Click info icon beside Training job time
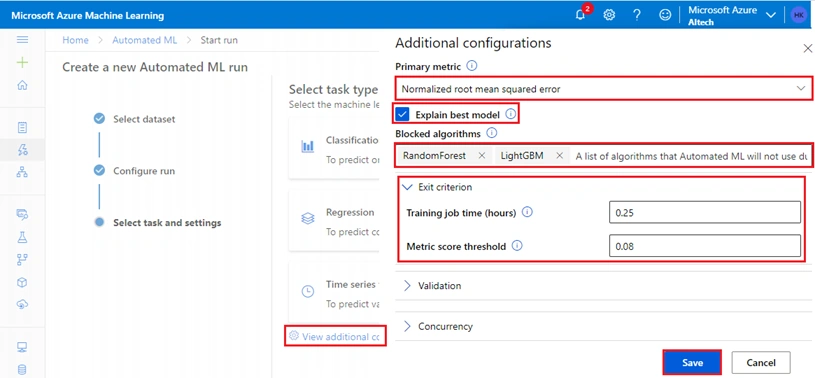Viewport: 815px width, 378px height. [527, 212]
